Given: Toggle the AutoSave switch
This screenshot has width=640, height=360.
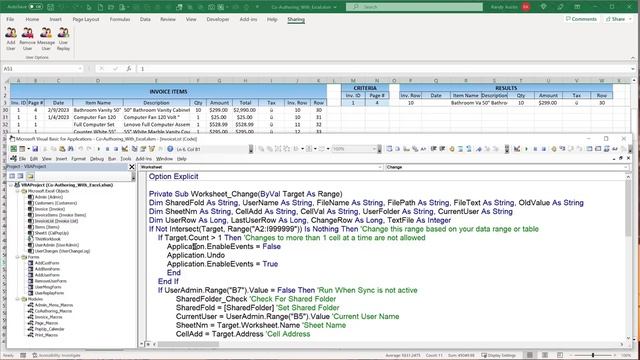Looking at the screenshot, I should 36,7.
